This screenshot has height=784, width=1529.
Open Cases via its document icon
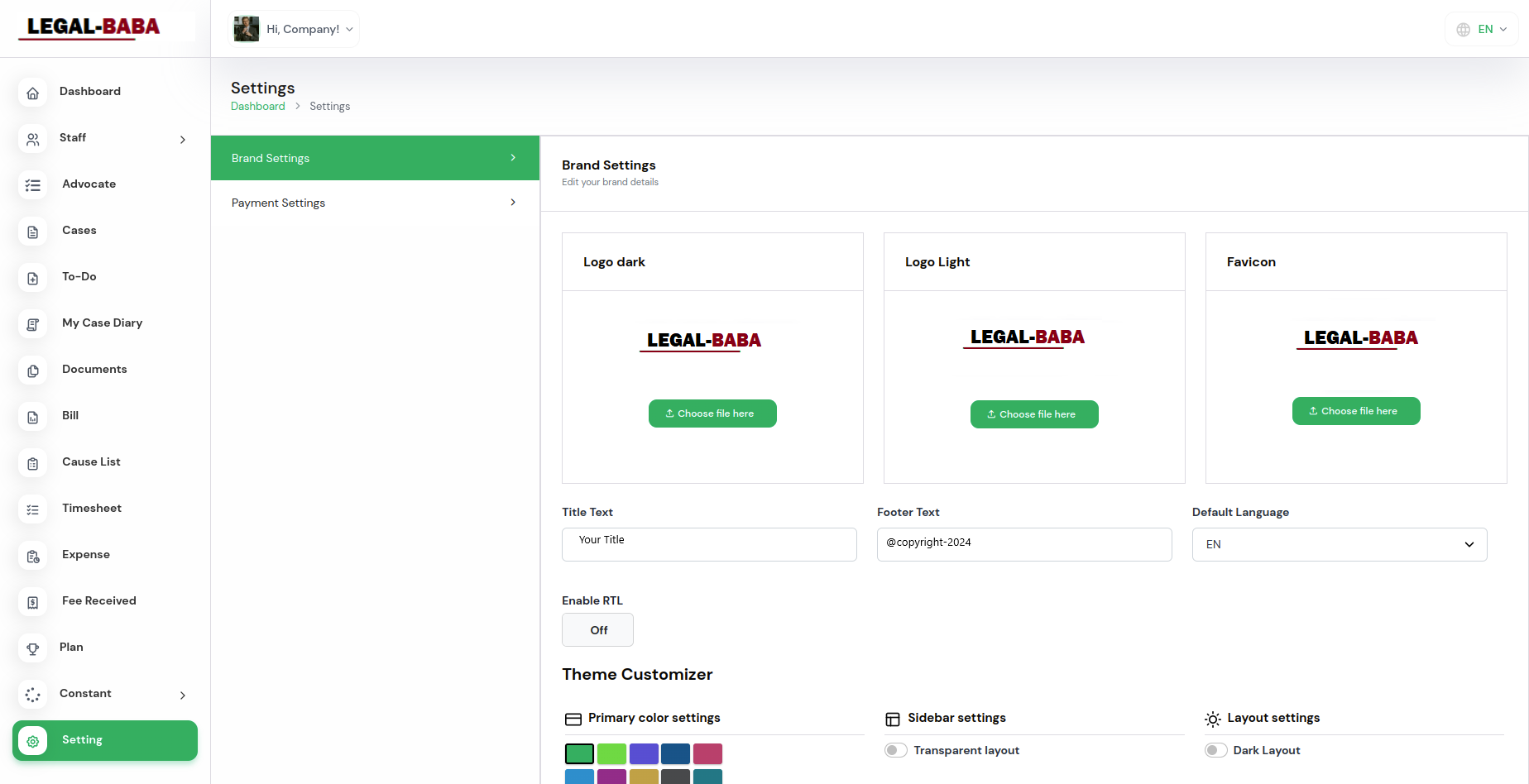tap(33, 232)
